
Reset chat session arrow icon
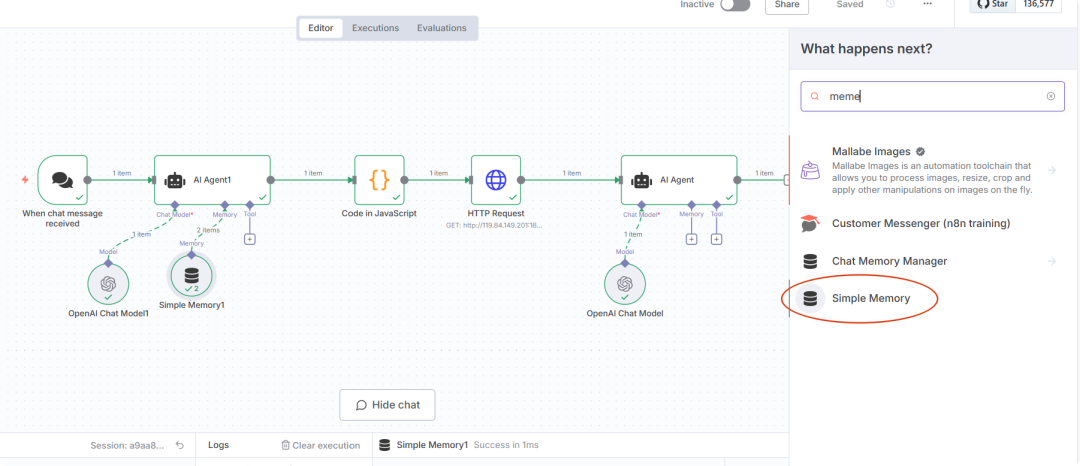point(180,445)
